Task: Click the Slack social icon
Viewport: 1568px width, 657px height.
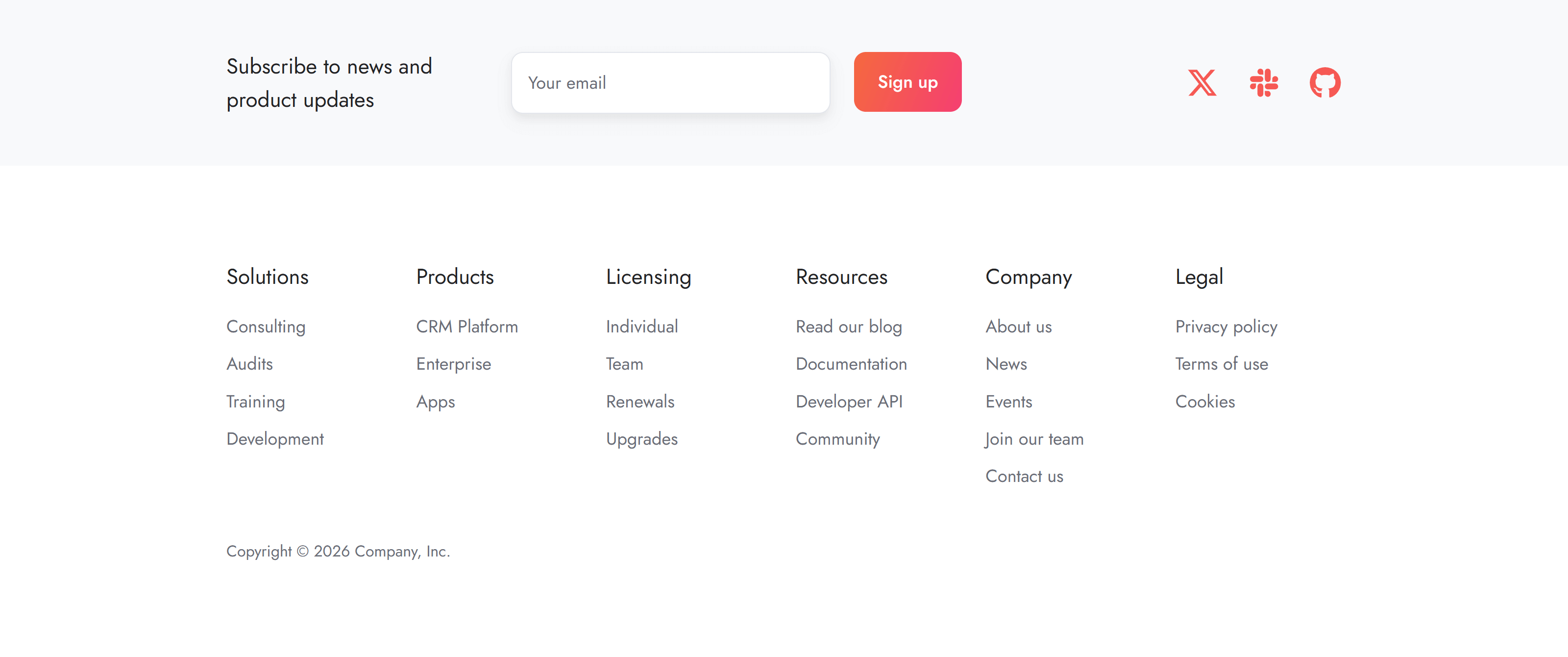Action: click(x=1264, y=83)
